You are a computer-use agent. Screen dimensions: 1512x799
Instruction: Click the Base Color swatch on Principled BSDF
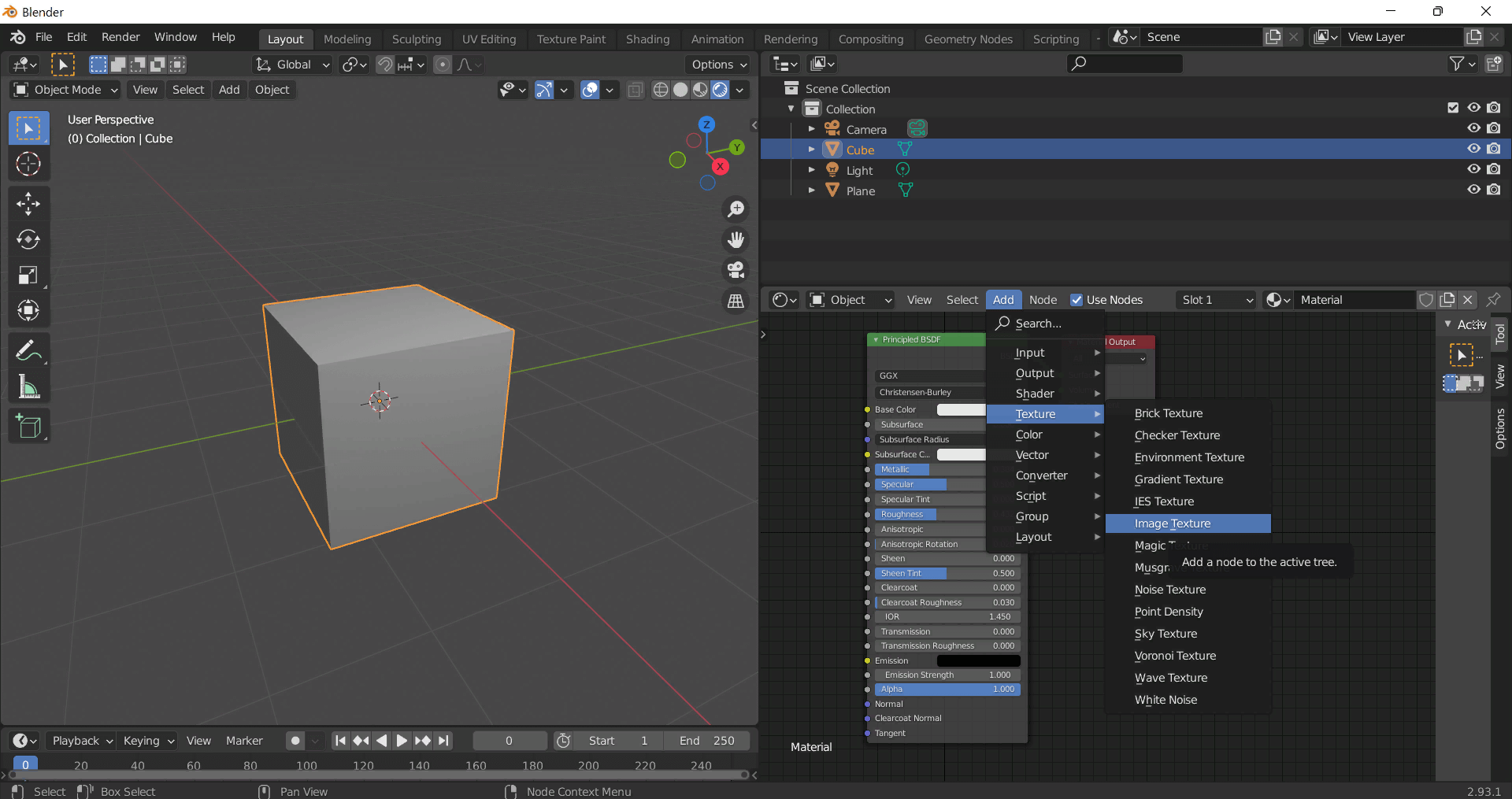961,409
